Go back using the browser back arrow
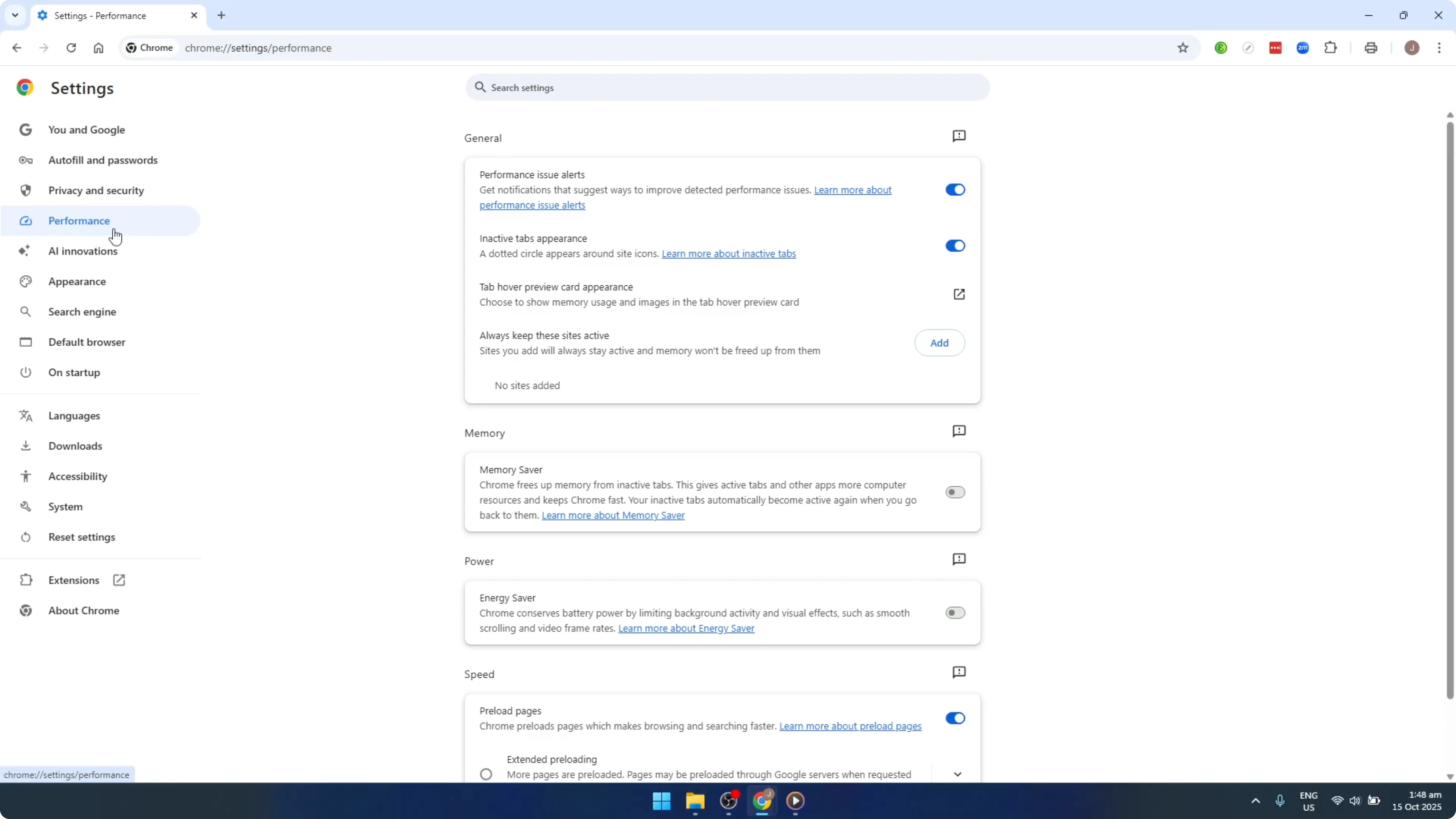Image resolution: width=1456 pixels, height=819 pixels. (16, 48)
